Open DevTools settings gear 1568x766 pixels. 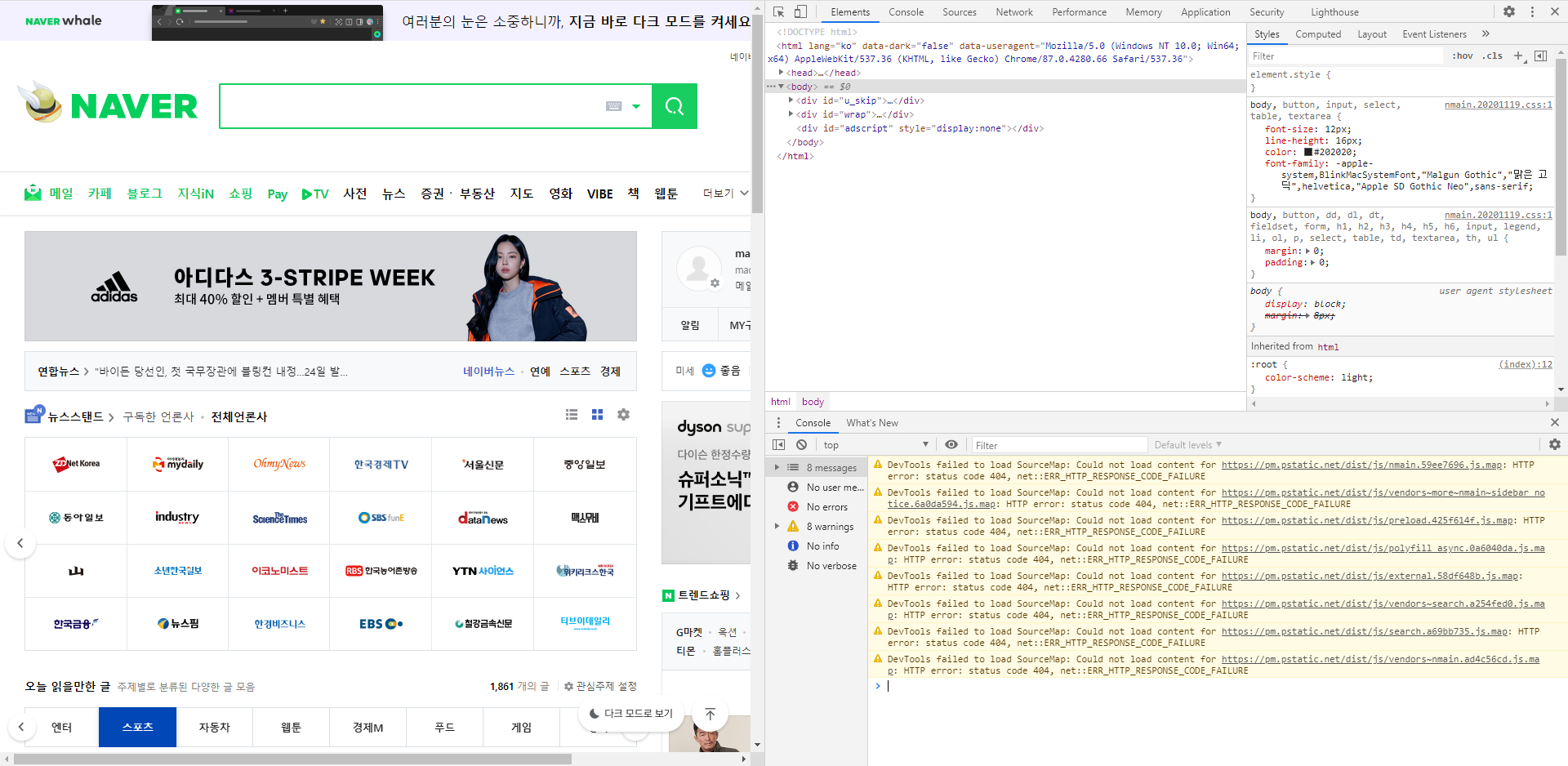(1509, 11)
